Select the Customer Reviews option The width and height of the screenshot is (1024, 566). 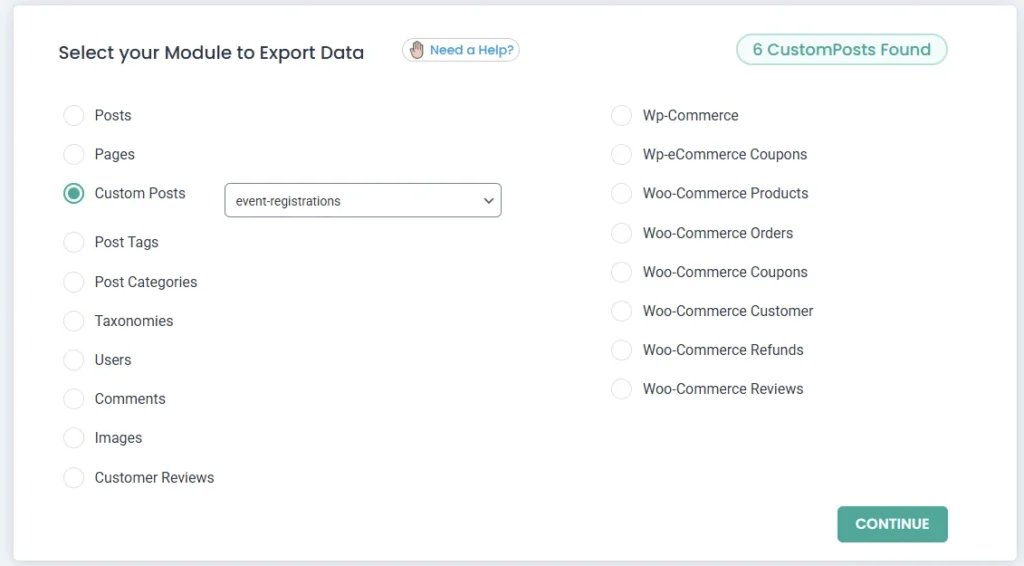tap(74, 478)
